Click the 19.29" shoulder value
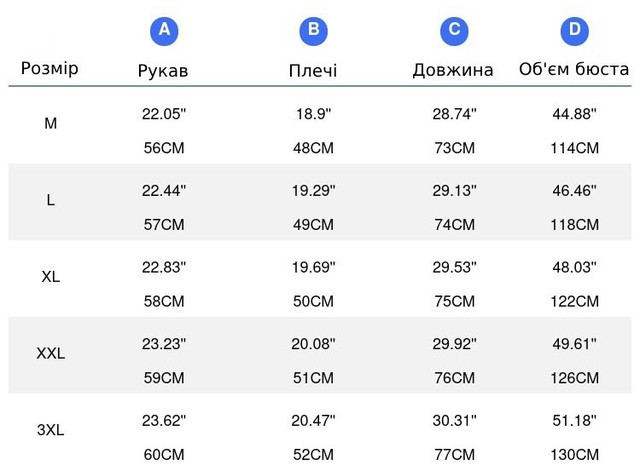640x471 pixels. point(313,191)
